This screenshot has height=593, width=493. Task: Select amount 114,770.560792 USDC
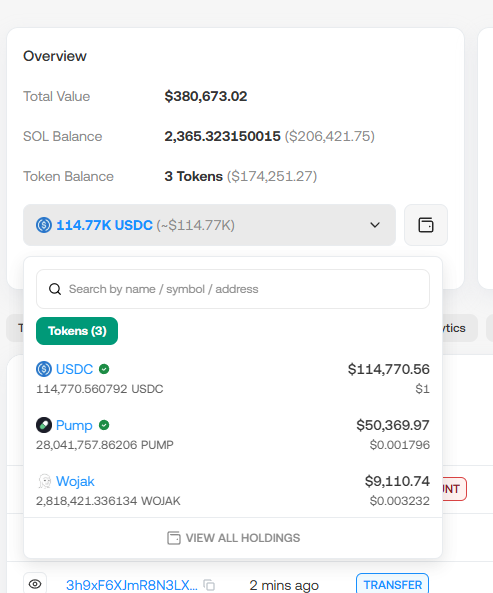click(100, 389)
